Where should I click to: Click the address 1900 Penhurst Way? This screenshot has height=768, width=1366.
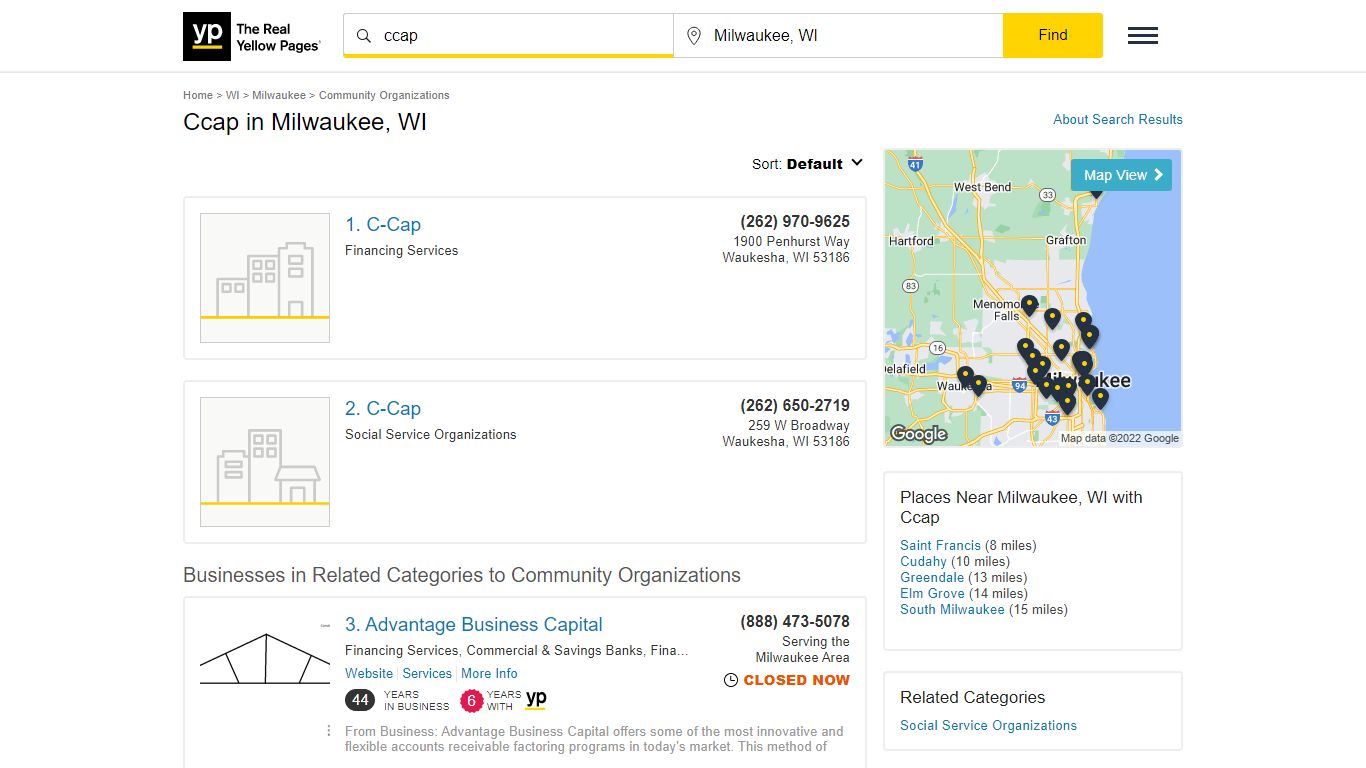click(x=791, y=241)
